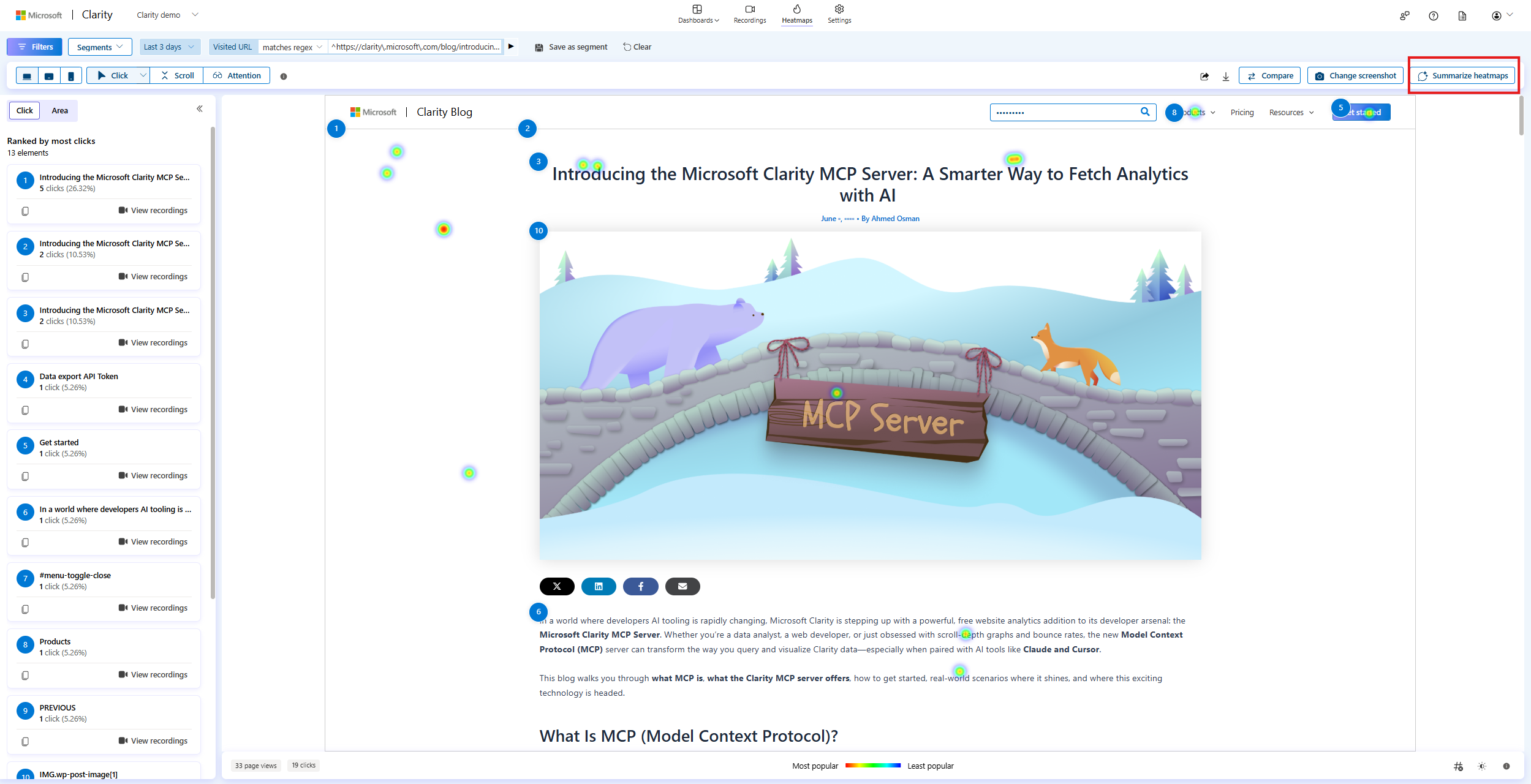Open the Last 3 days date dropdown
This screenshot has width=1531, height=784.
point(168,47)
